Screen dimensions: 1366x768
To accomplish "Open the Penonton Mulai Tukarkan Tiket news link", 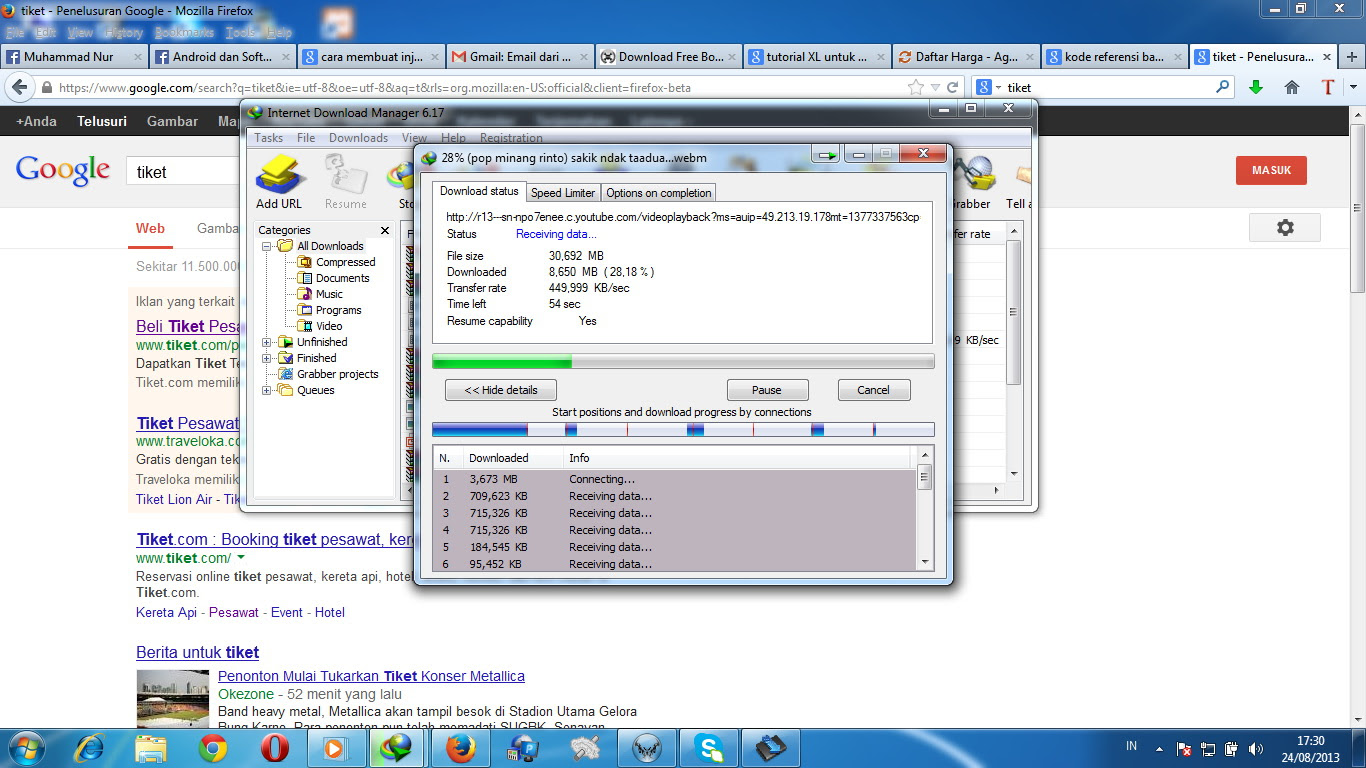I will 371,676.
